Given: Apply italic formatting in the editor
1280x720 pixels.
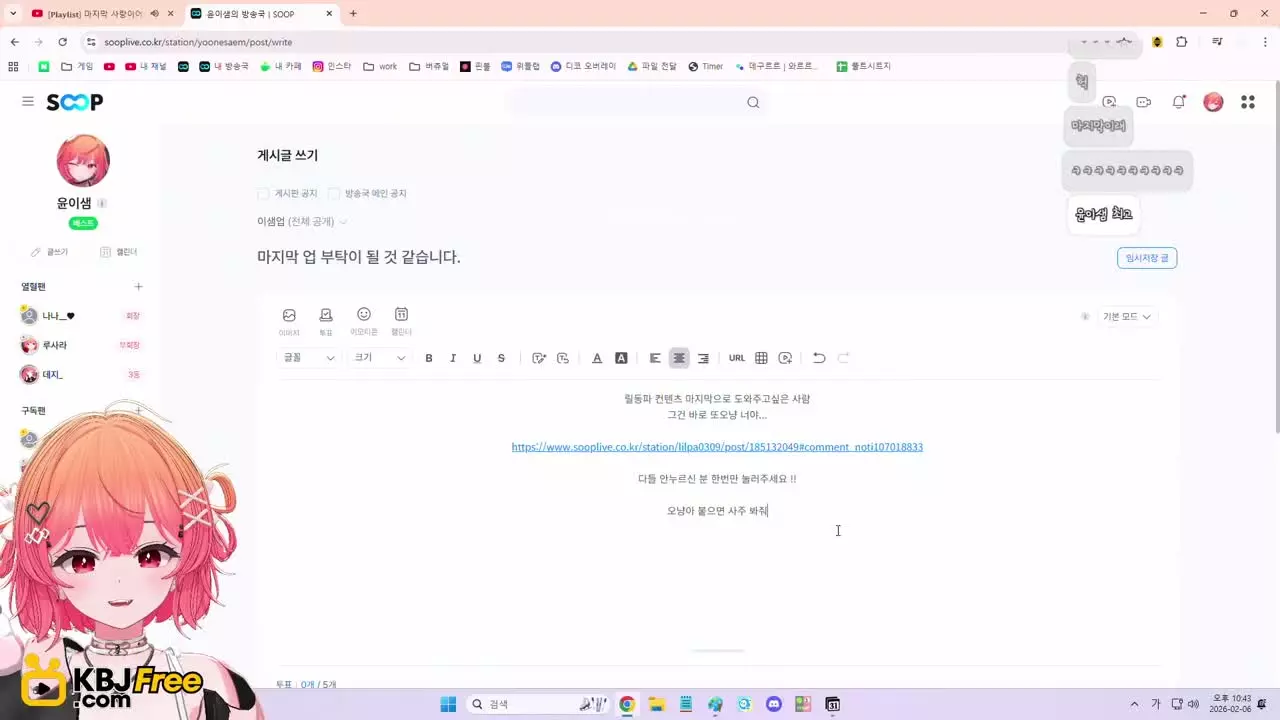Looking at the screenshot, I should [x=453, y=358].
